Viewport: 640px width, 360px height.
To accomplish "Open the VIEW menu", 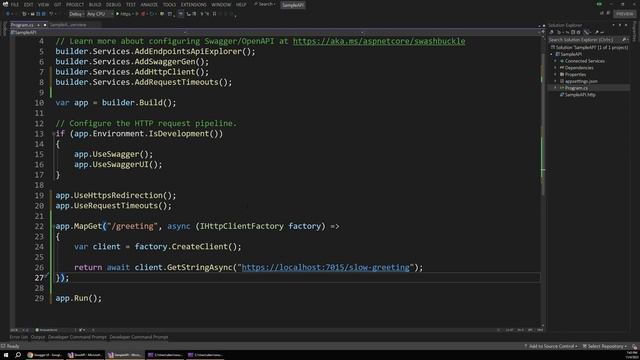I will click(43, 4).
